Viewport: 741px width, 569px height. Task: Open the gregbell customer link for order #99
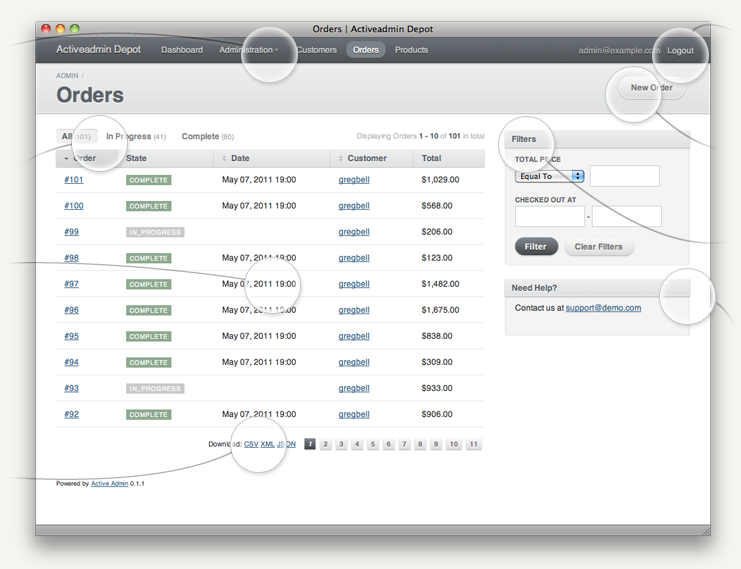[x=354, y=232]
